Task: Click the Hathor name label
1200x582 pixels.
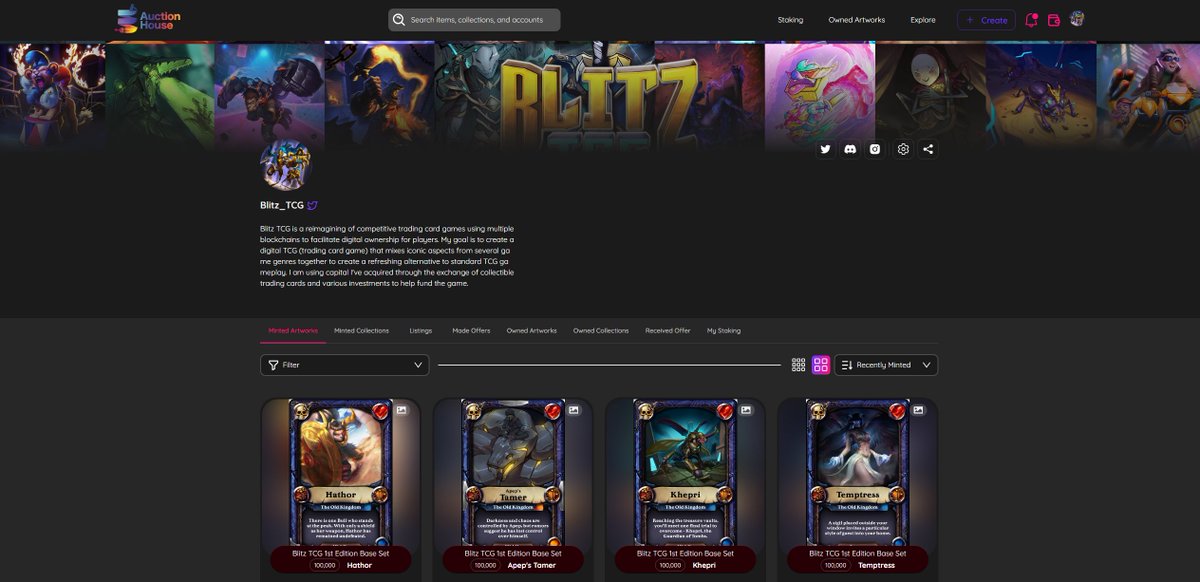Action: [359, 565]
